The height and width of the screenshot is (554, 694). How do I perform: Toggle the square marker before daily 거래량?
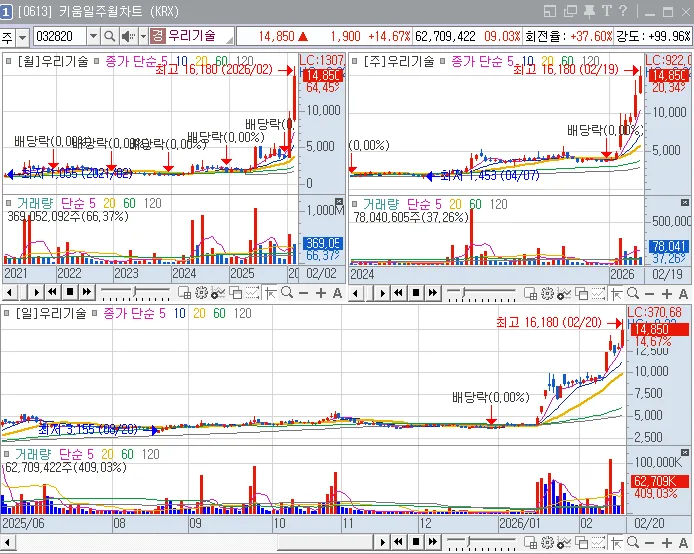click(6, 454)
